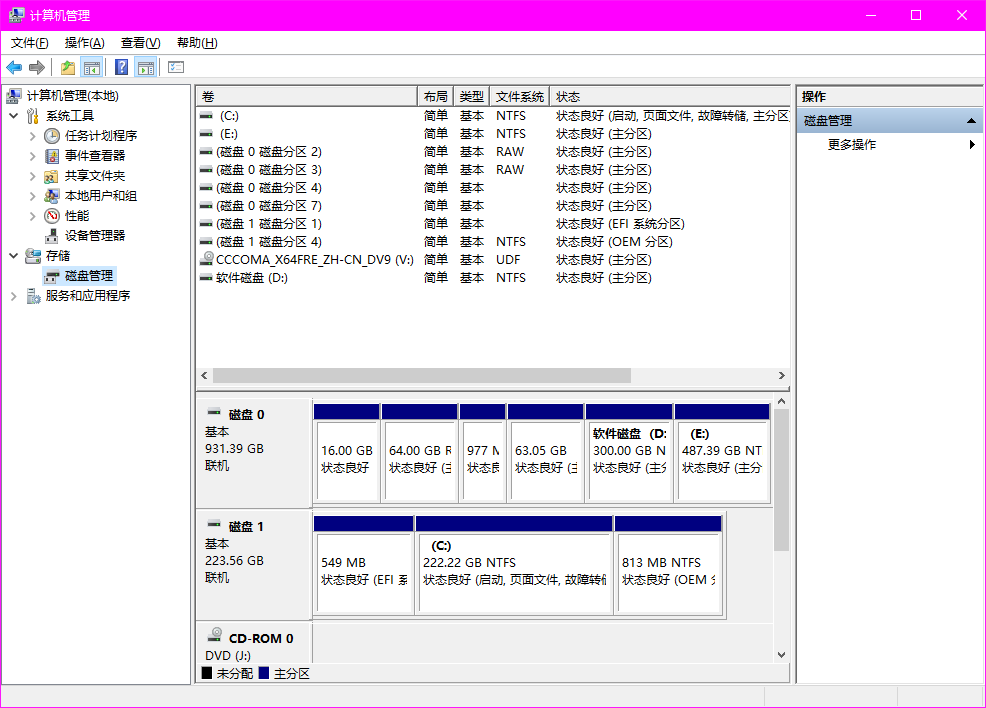The image size is (986, 708).
Task: Sort by the 类型 column header
Action: (472, 96)
